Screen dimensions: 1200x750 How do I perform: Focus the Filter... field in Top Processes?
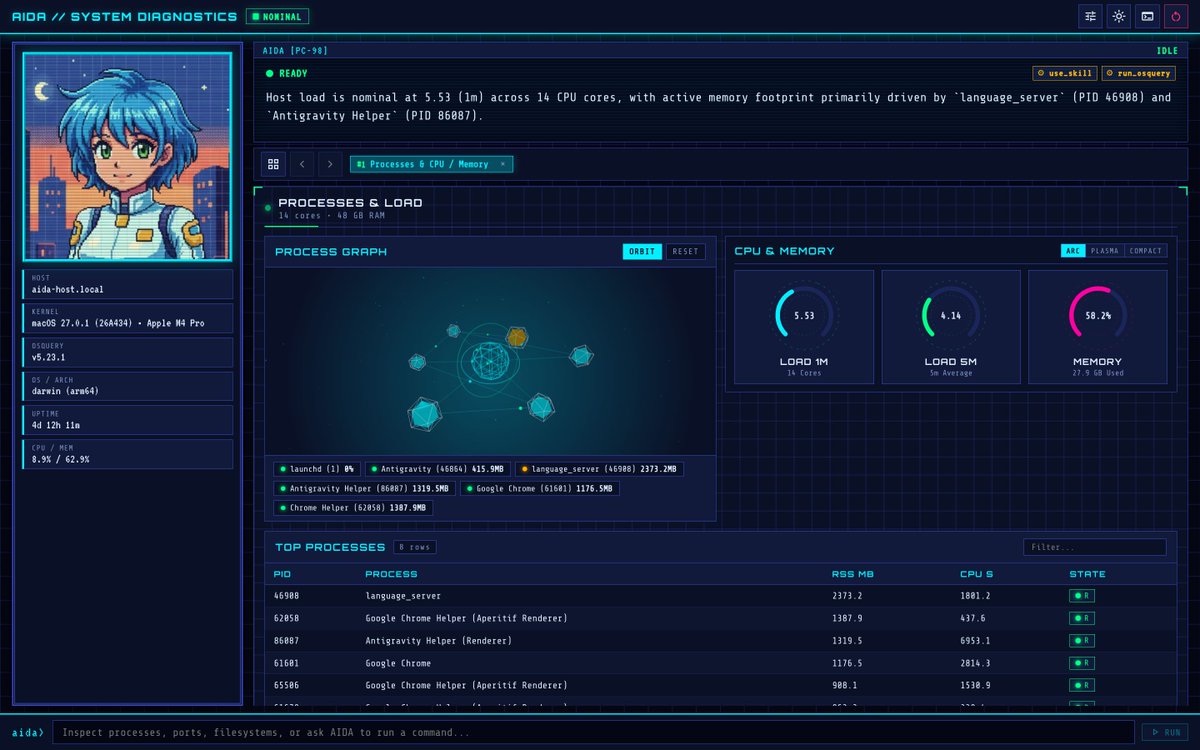coord(1095,547)
